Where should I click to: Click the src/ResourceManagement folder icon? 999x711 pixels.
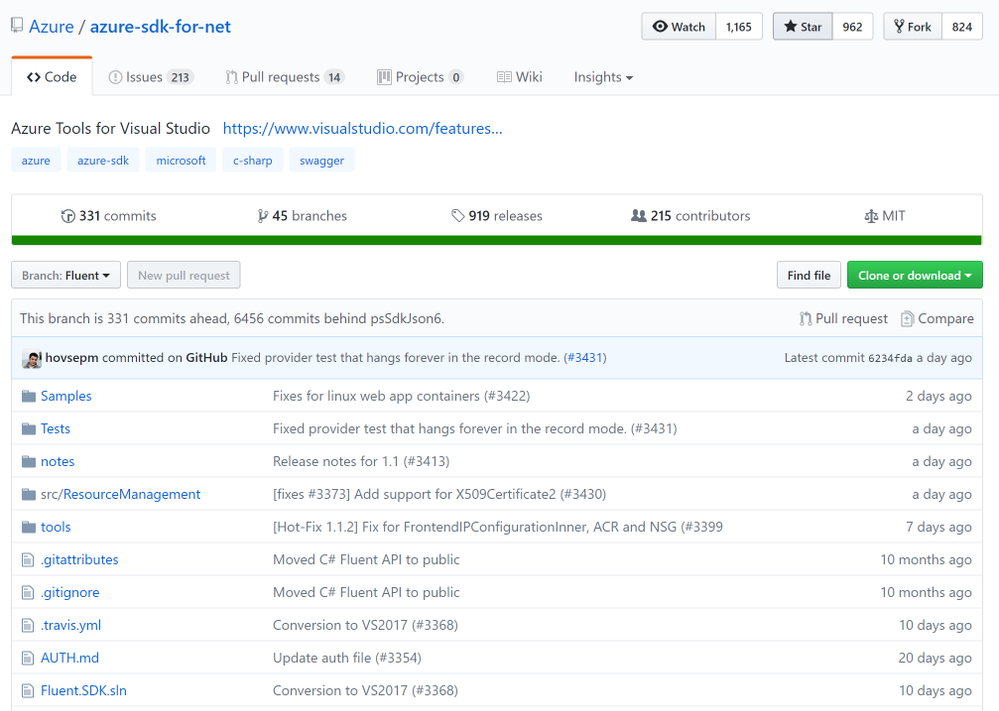[x=28, y=494]
